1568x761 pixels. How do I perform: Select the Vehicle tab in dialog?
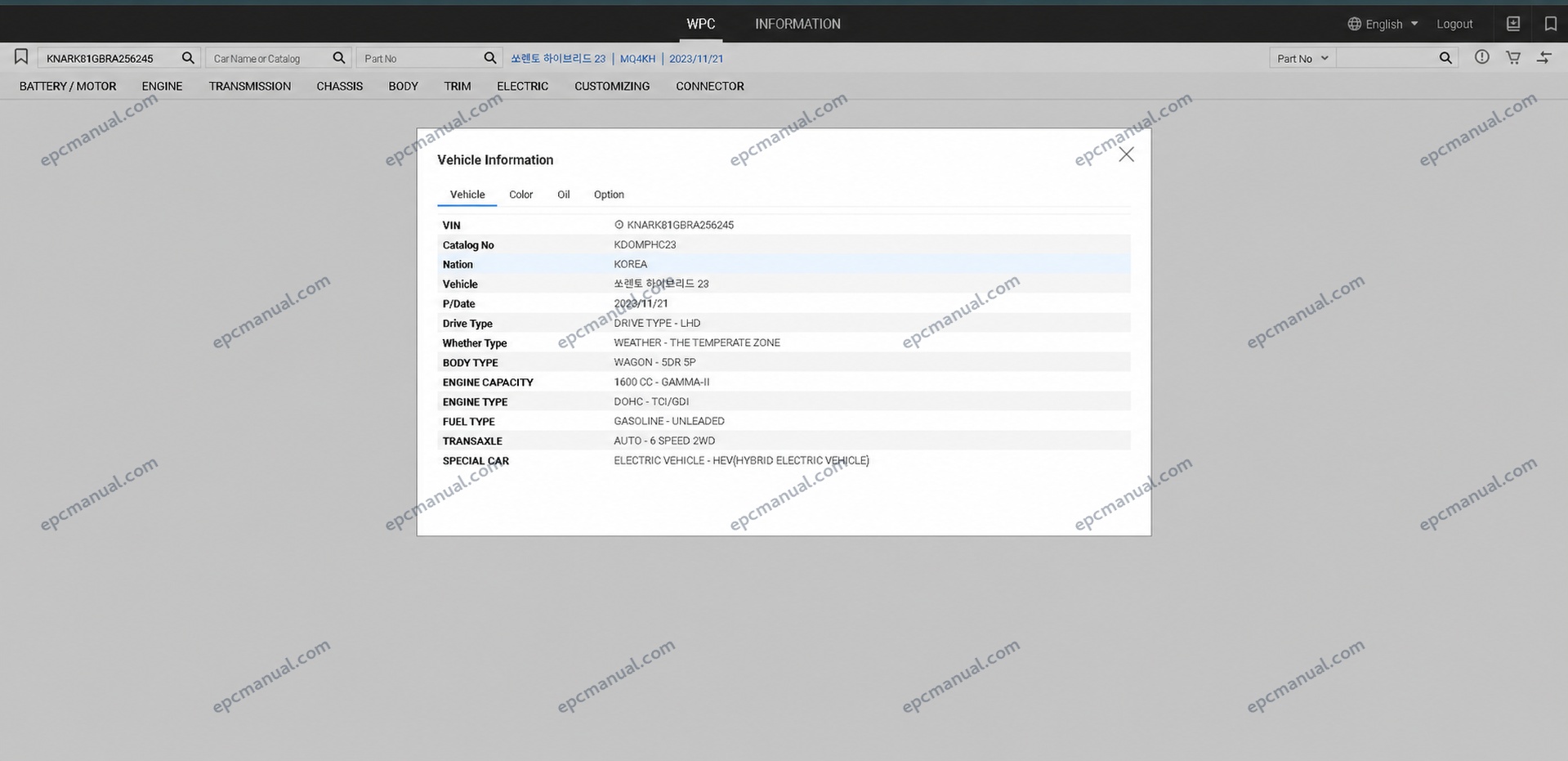coord(467,195)
